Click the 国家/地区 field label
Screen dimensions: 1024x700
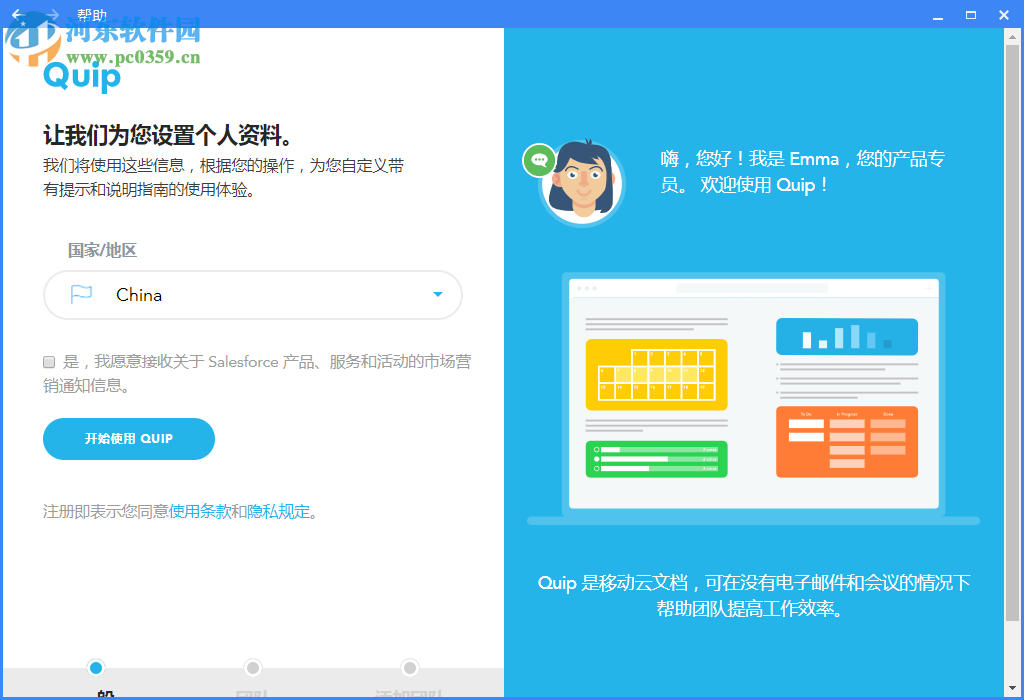pyautogui.click(x=103, y=250)
